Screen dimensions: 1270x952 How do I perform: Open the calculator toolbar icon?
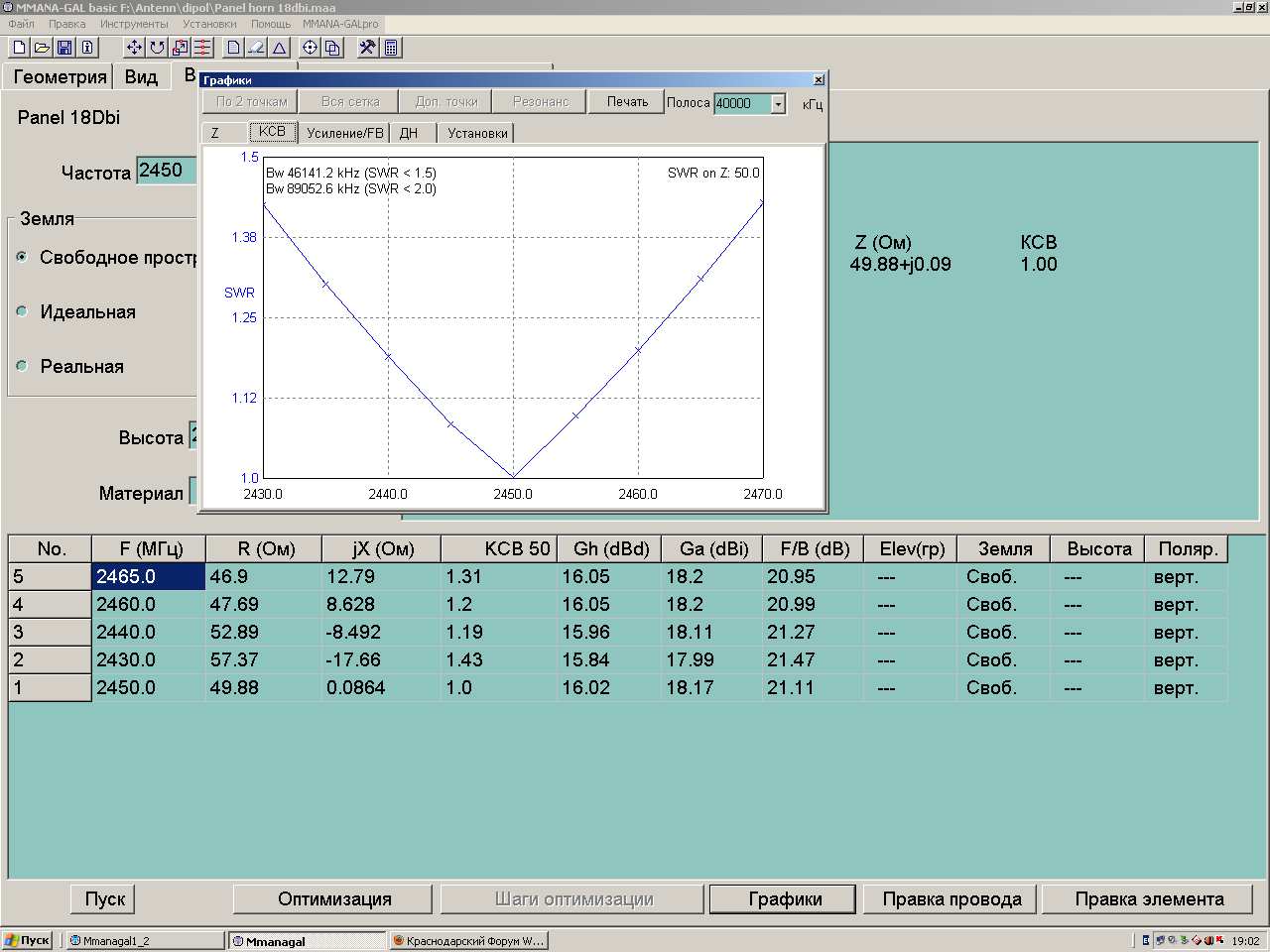[x=391, y=48]
